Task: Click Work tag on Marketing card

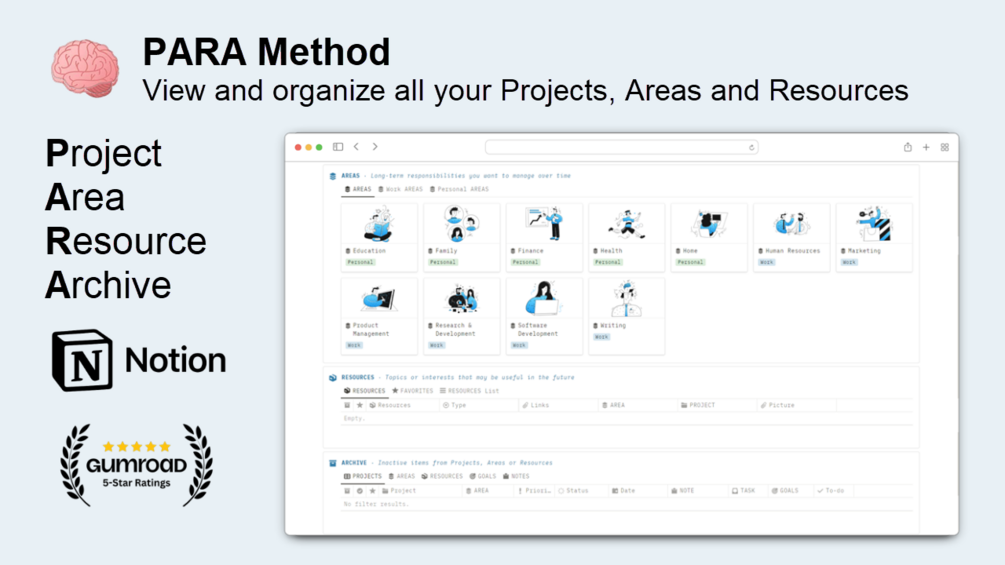Action: pos(849,263)
